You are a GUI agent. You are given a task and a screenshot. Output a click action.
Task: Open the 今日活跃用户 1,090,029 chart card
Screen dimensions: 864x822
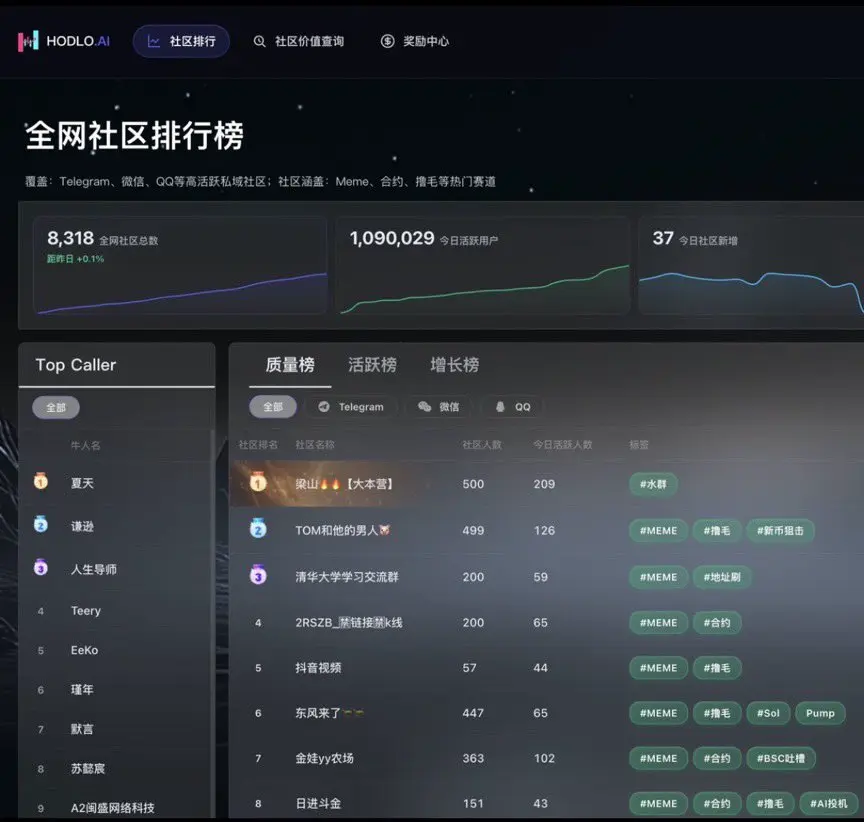[x=483, y=266]
